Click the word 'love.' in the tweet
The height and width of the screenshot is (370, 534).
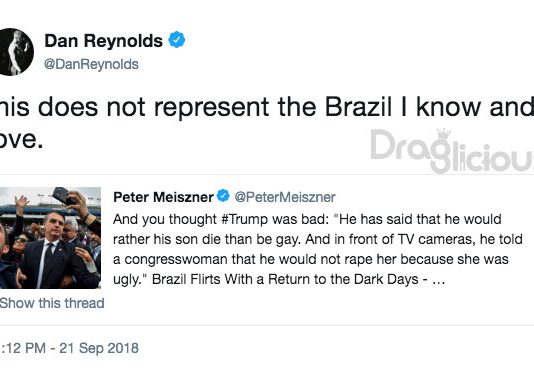[x=21, y=140]
